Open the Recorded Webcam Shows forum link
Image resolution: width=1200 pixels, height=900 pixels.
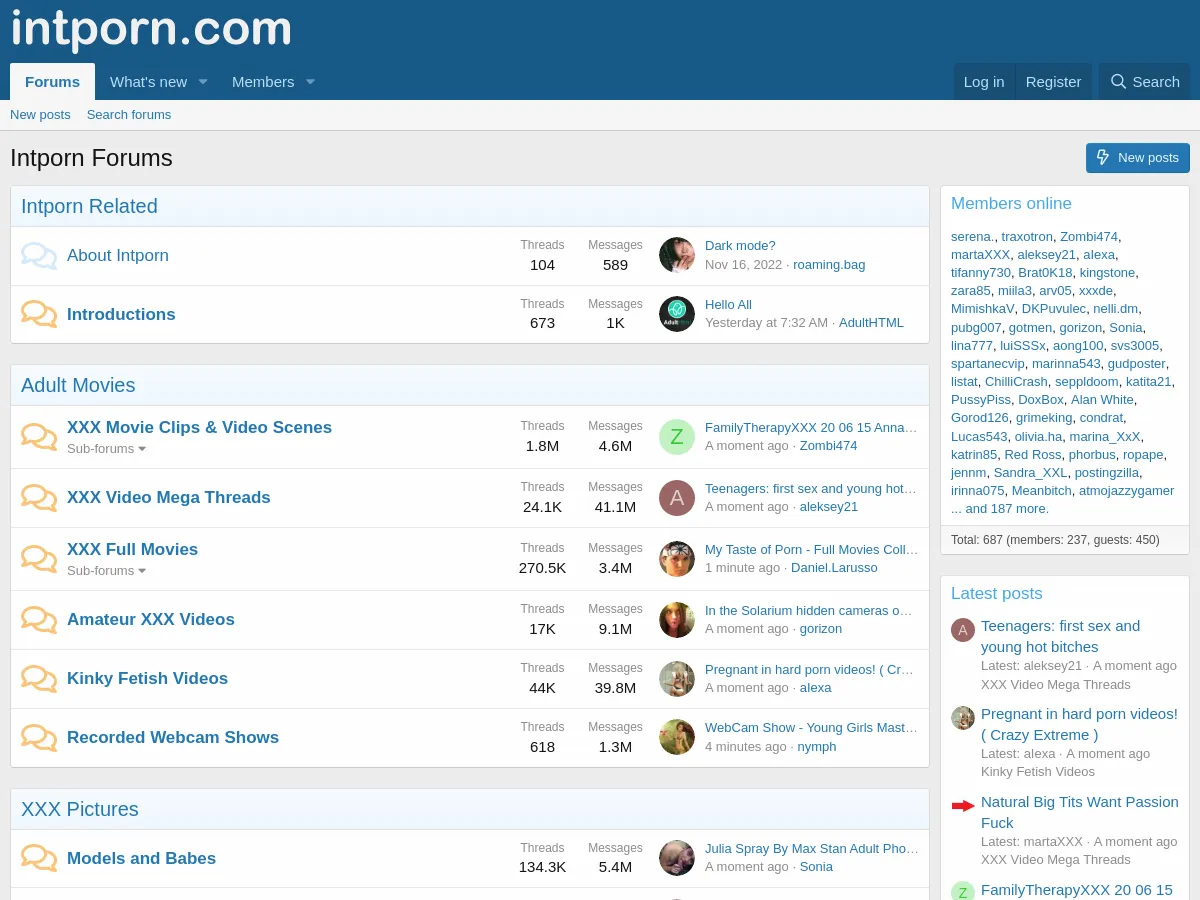click(173, 737)
